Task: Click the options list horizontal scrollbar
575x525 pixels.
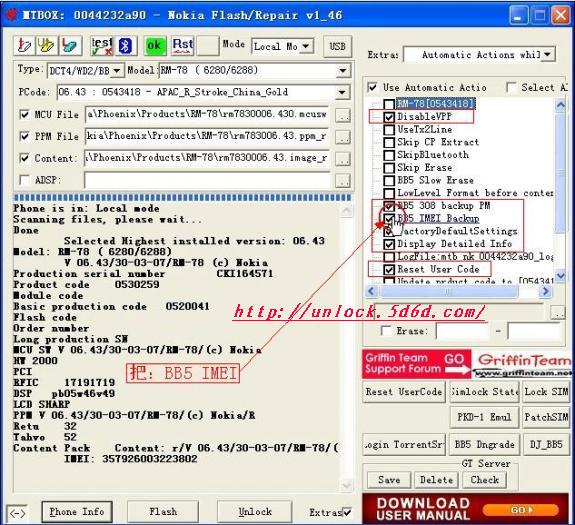Action: (x=458, y=291)
